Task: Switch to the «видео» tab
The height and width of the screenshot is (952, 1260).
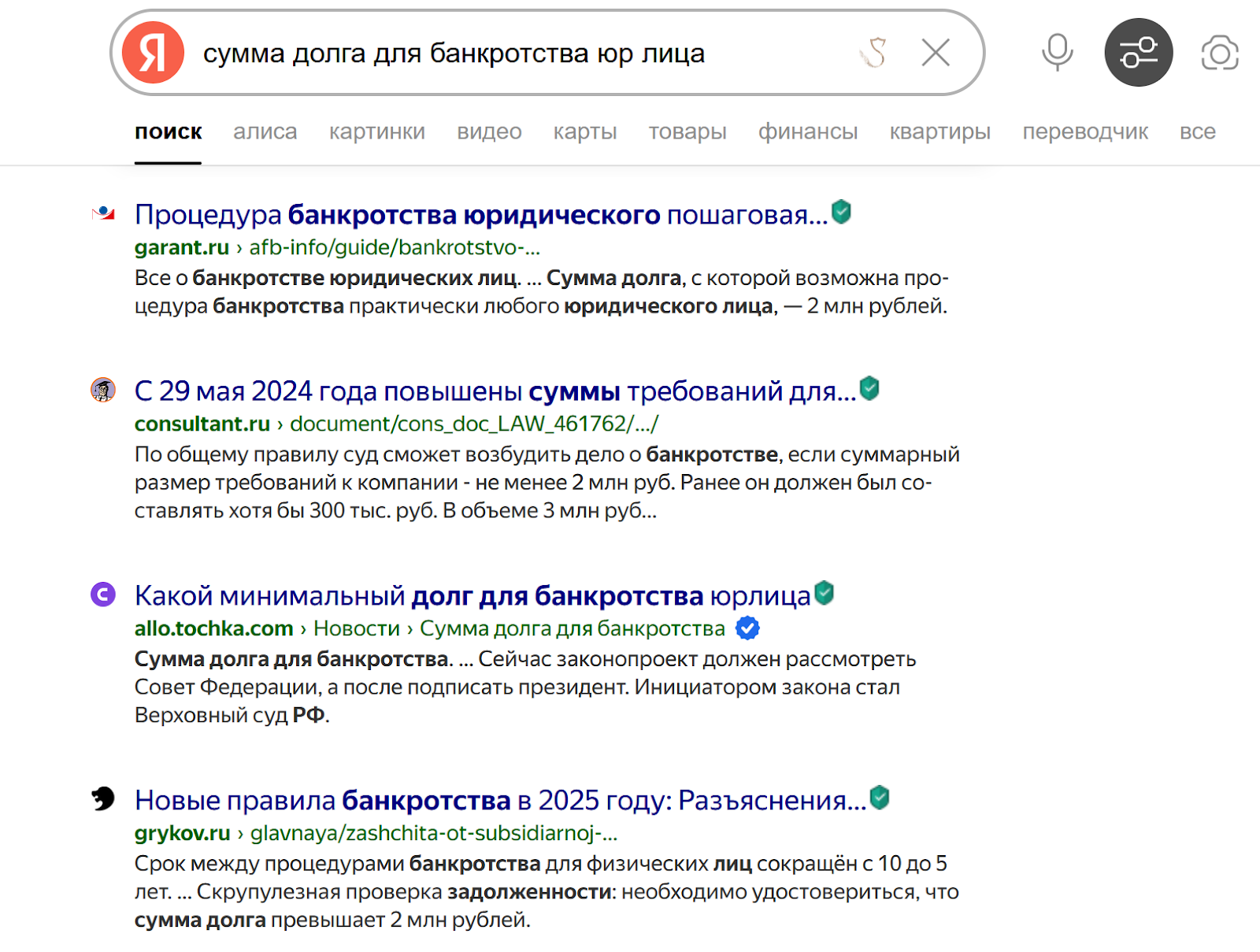Action: click(x=489, y=132)
